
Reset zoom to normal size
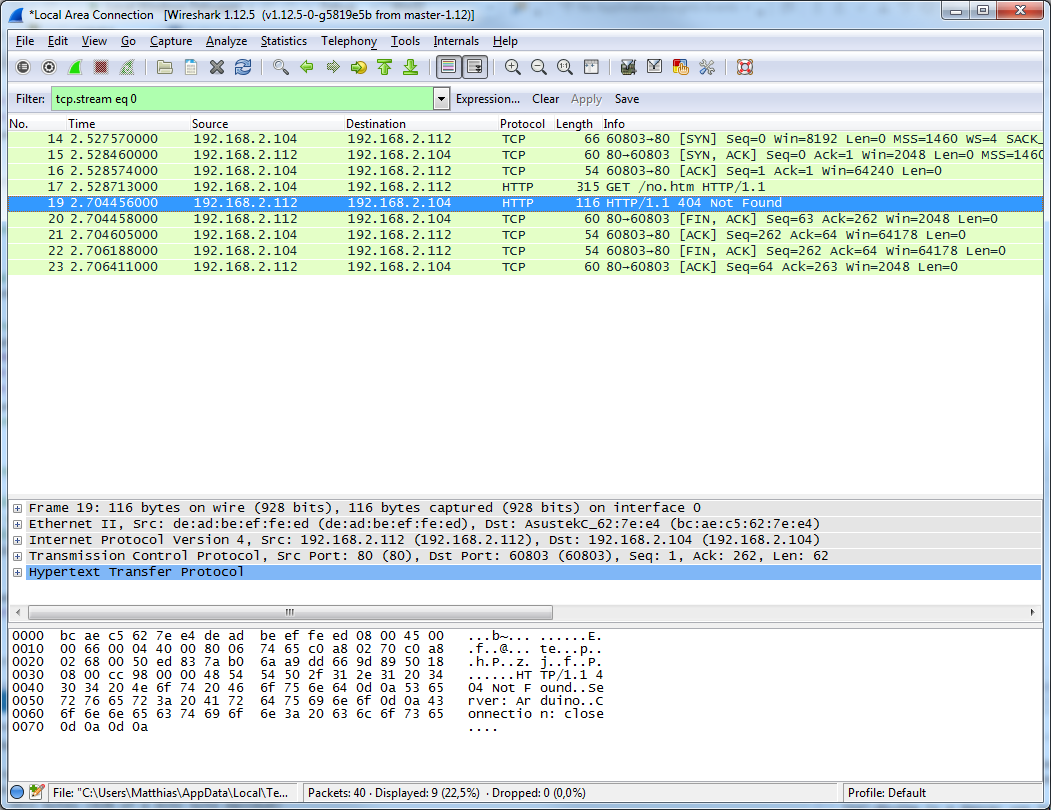[565, 67]
